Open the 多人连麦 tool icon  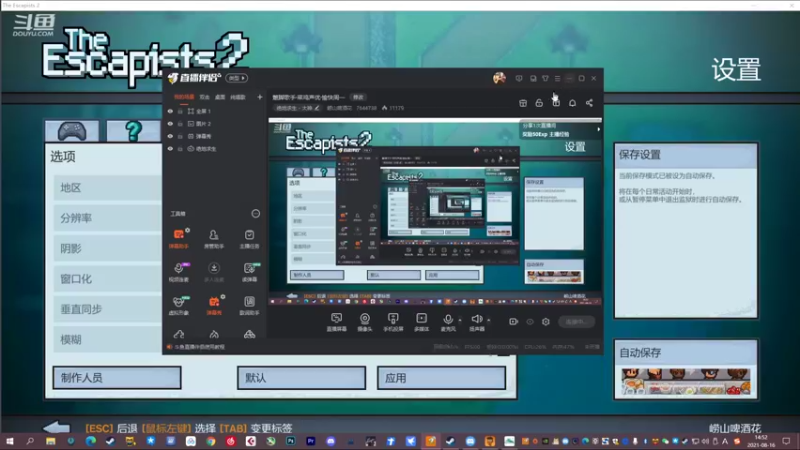tap(214, 272)
